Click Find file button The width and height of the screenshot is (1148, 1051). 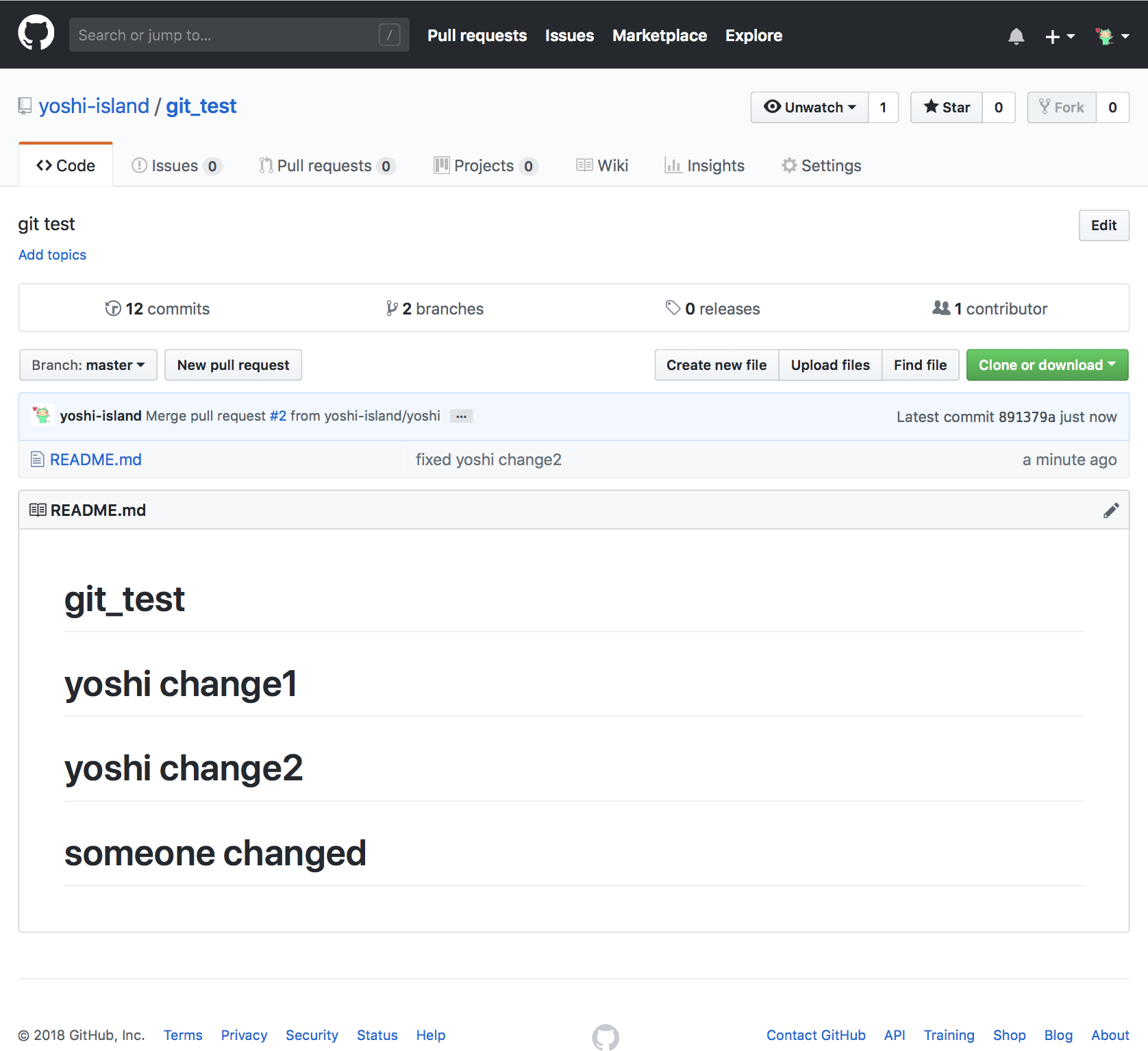[920, 365]
